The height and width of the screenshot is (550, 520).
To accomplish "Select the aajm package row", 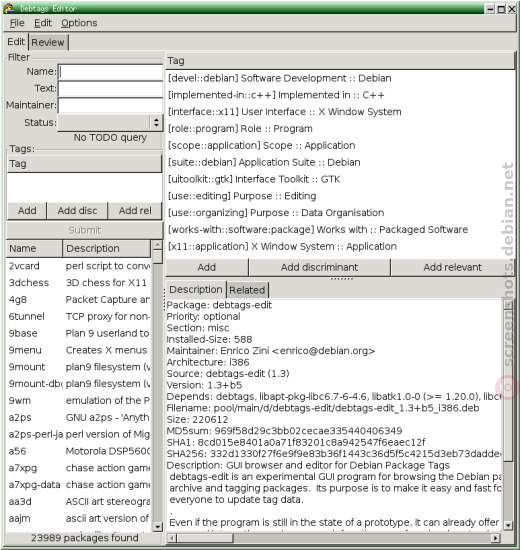I will [x=79, y=519].
